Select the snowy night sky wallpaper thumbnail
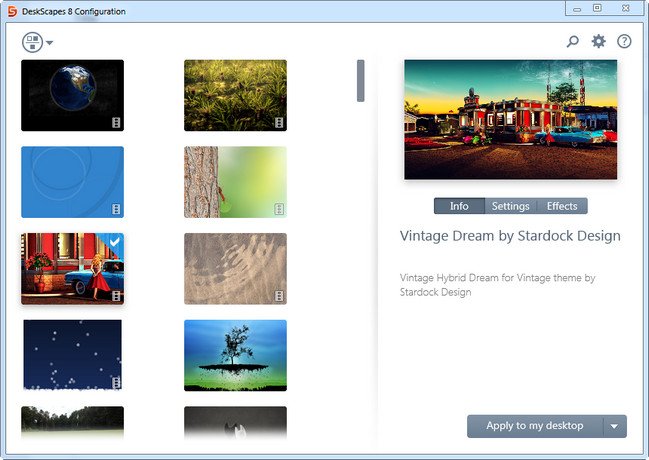This screenshot has width=649, height=460. (72, 355)
